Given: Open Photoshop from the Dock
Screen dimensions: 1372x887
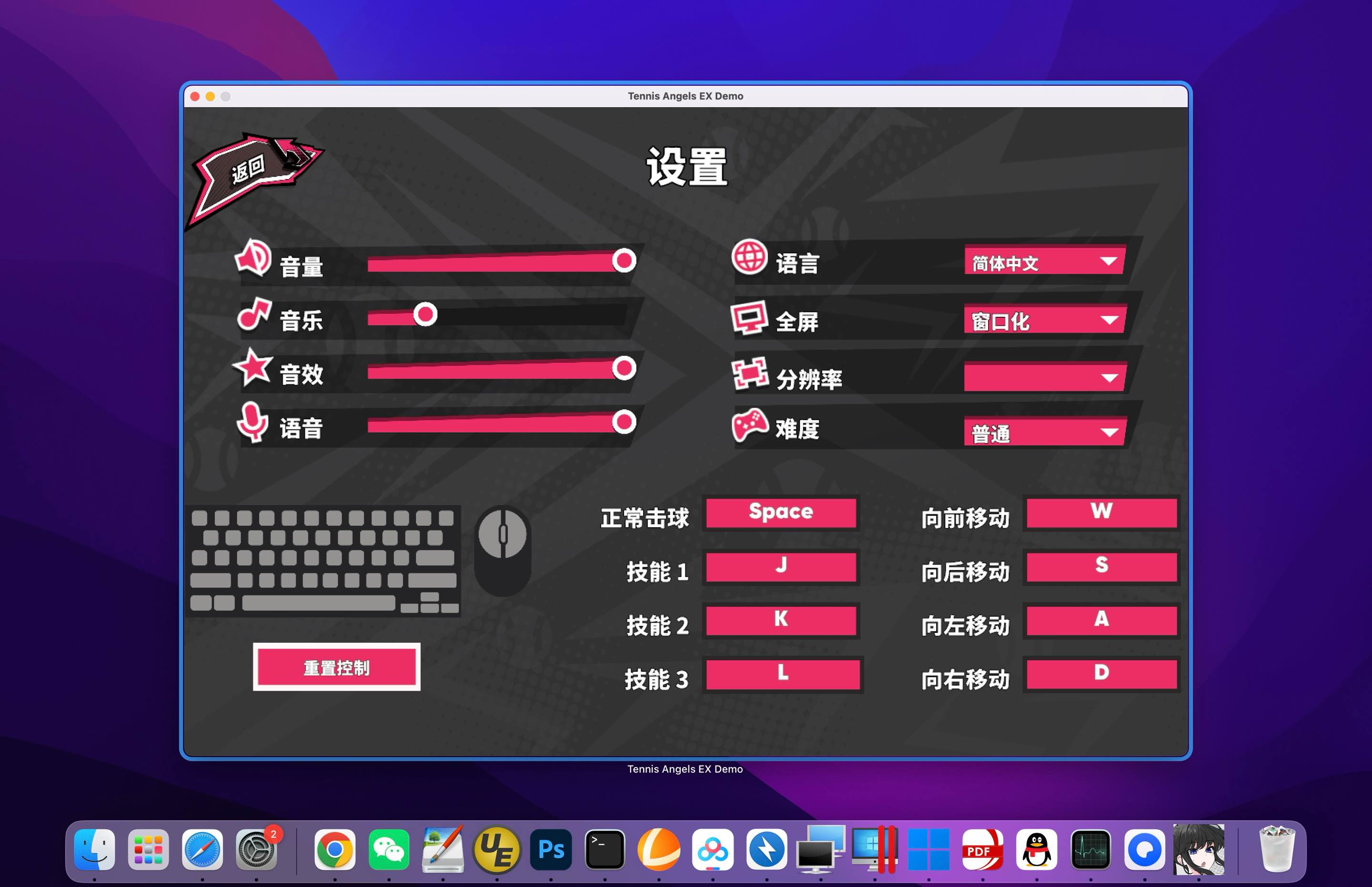Looking at the screenshot, I should tap(551, 849).
